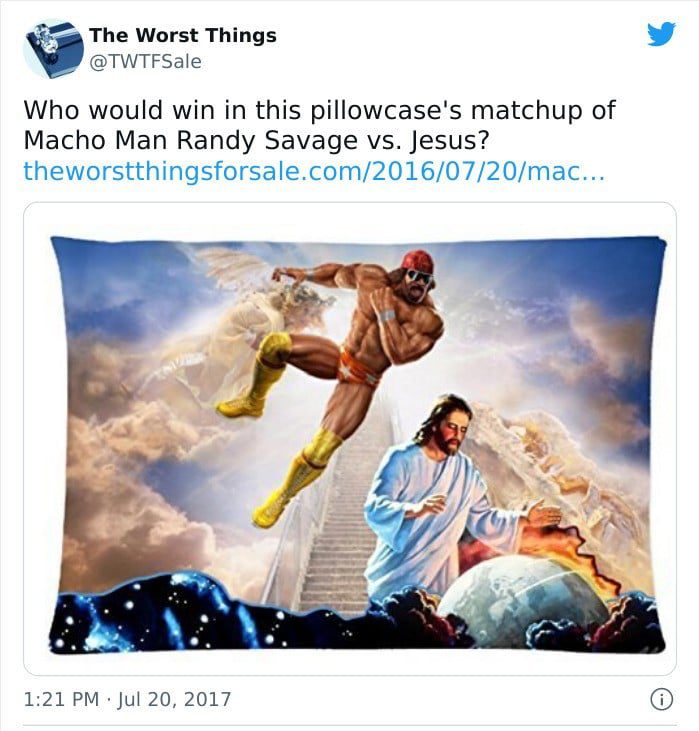Click the blue Twitter bird logo
The height and width of the screenshot is (731, 699).
661,34
